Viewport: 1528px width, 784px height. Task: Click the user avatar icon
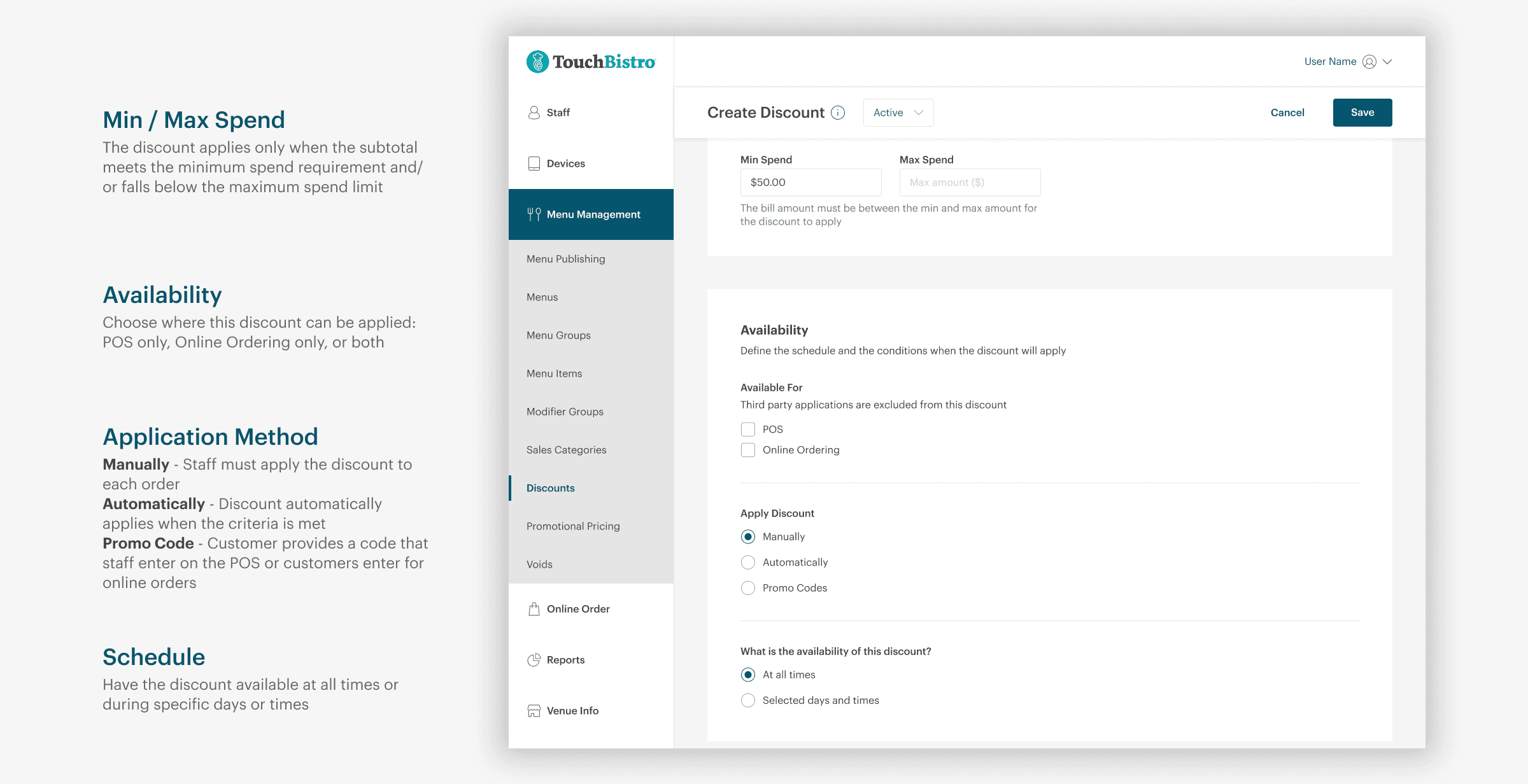[x=1369, y=62]
